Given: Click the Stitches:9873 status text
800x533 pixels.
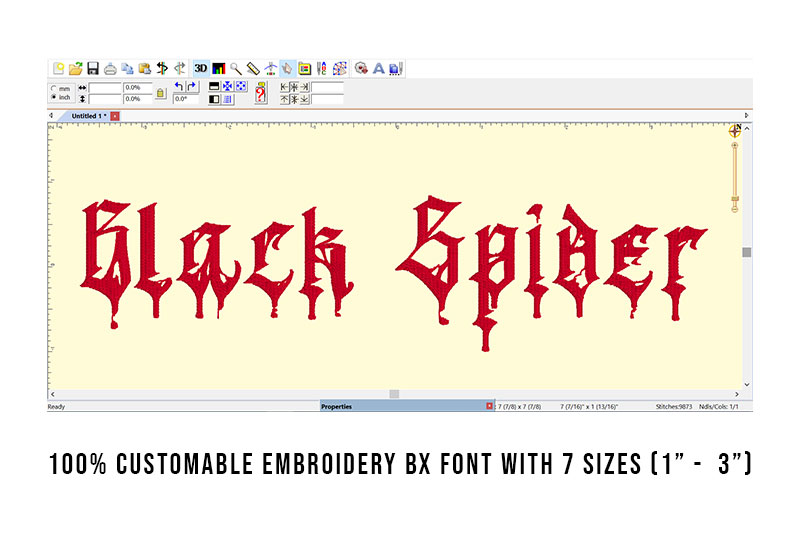Looking at the screenshot, I should (673, 407).
